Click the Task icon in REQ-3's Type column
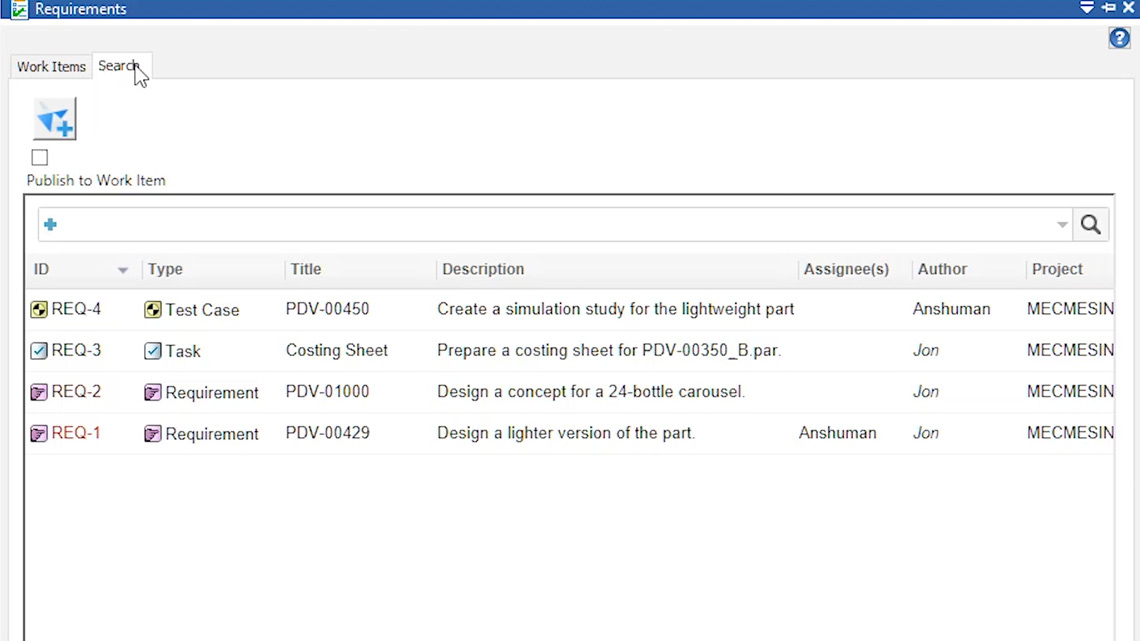The height and width of the screenshot is (641, 1140). point(152,350)
